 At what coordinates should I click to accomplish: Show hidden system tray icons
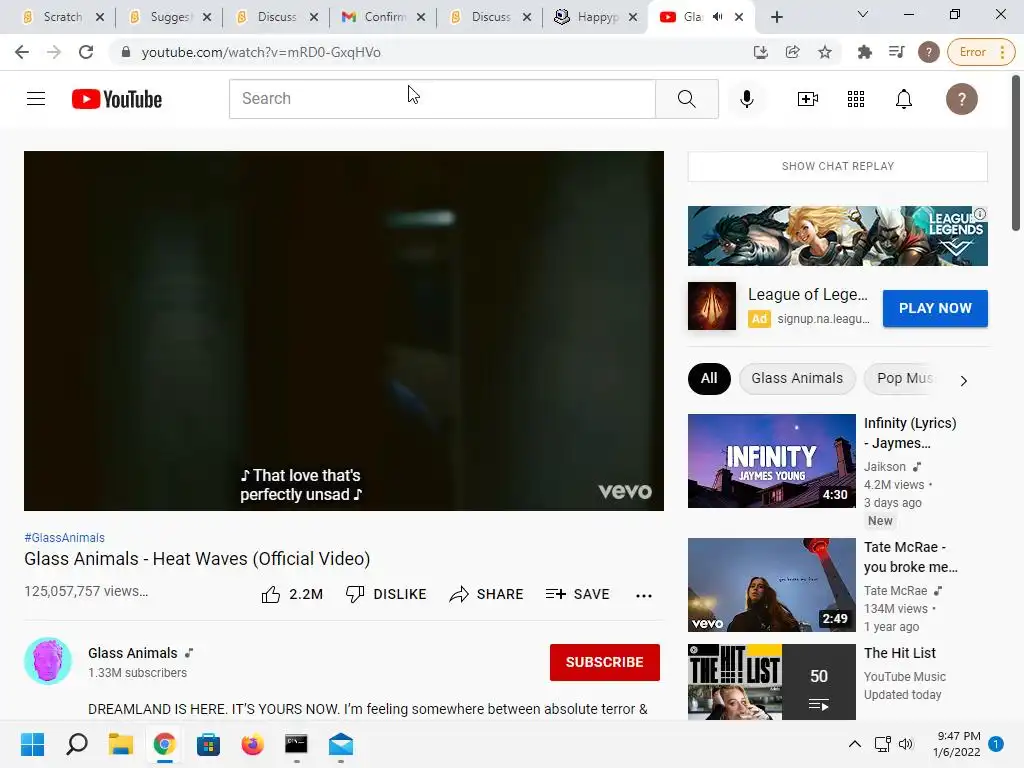click(x=854, y=744)
